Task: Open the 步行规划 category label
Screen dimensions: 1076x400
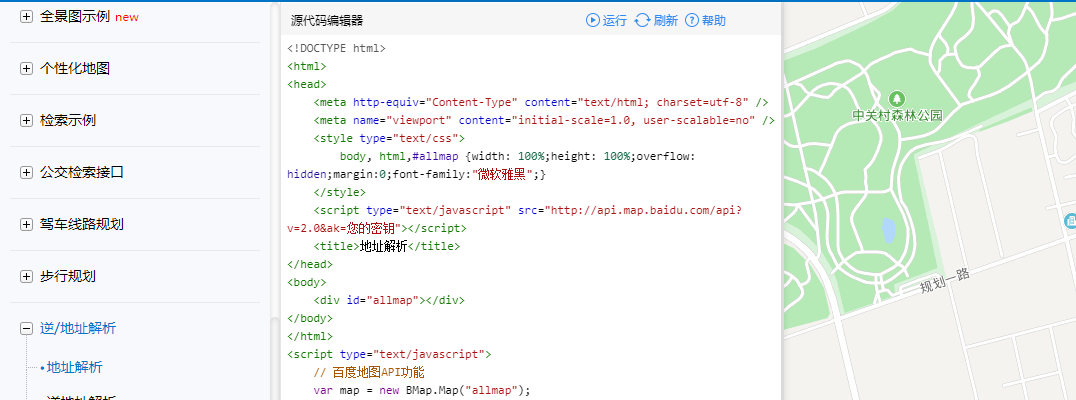Action: point(68,277)
